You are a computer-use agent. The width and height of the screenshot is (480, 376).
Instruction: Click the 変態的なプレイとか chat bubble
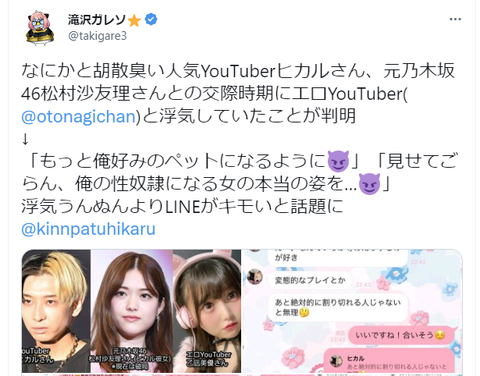click(x=310, y=280)
